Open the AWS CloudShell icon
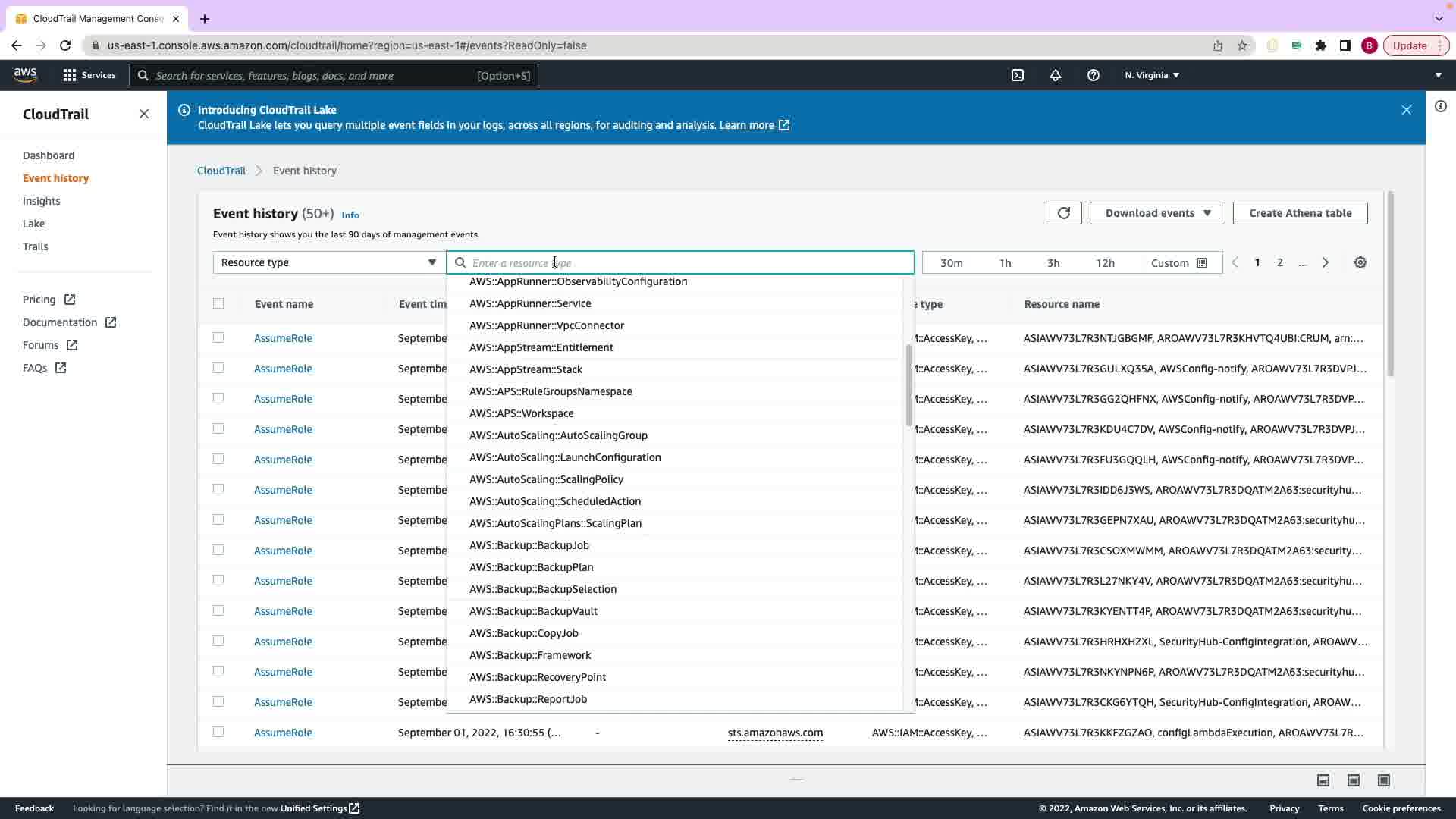The width and height of the screenshot is (1456, 819). coord(1018,75)
